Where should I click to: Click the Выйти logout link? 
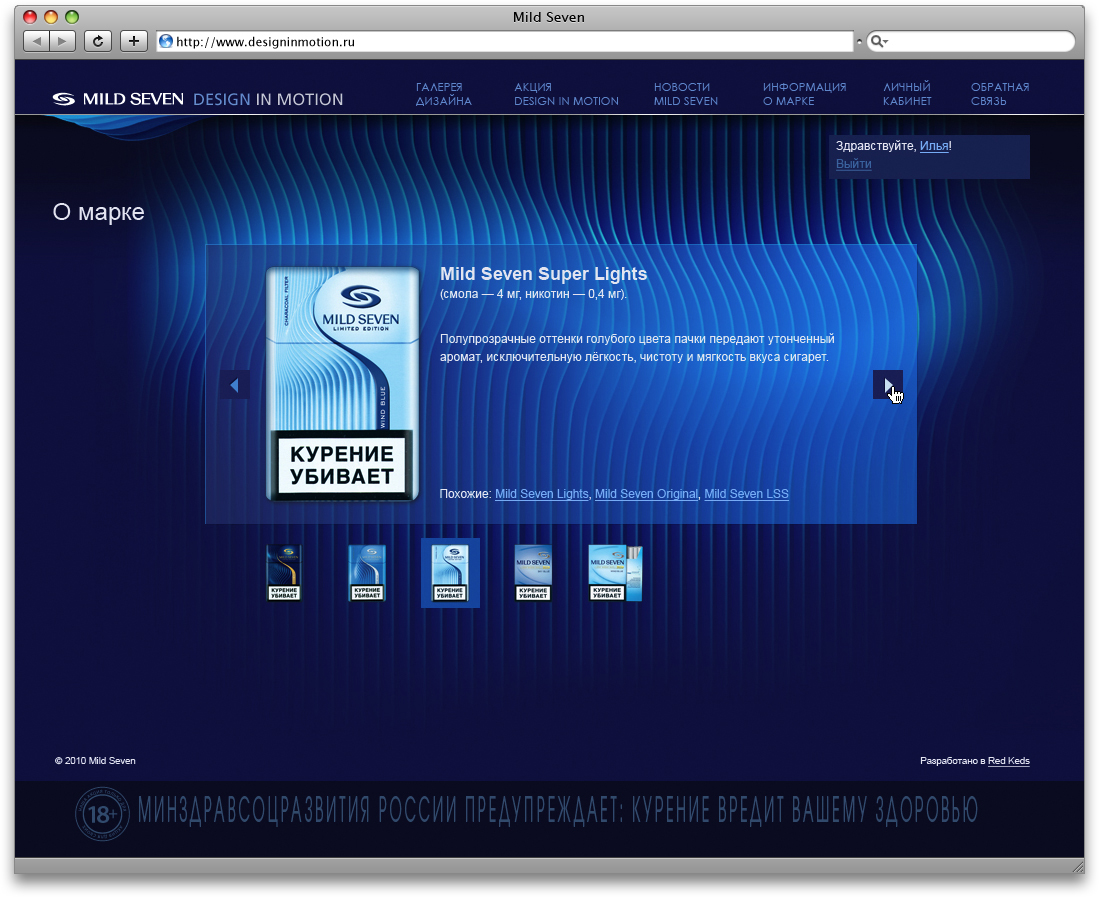pyautogui.click(x=854, y=164)
